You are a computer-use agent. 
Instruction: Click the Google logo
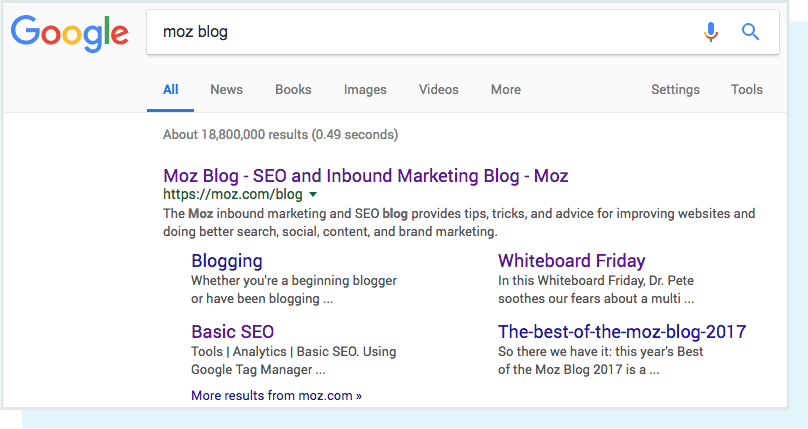69,33
